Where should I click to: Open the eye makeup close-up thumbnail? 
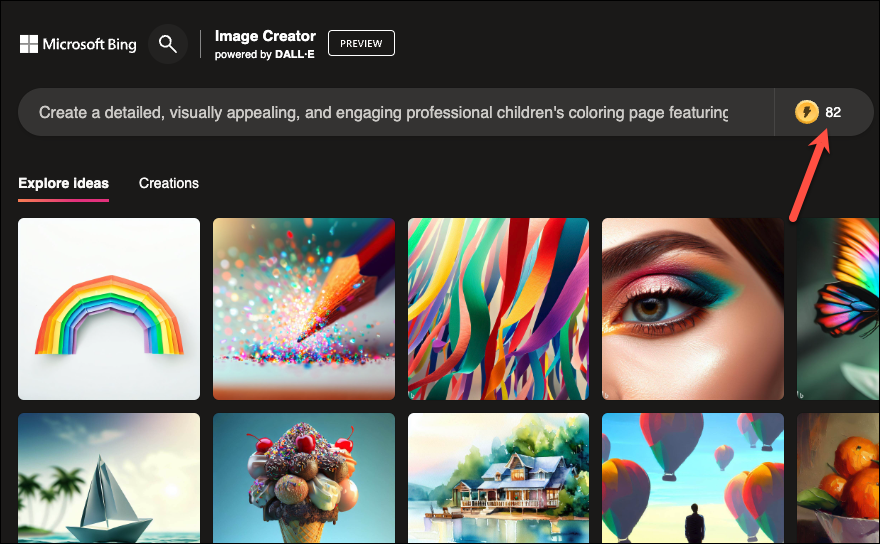(693, 309)
